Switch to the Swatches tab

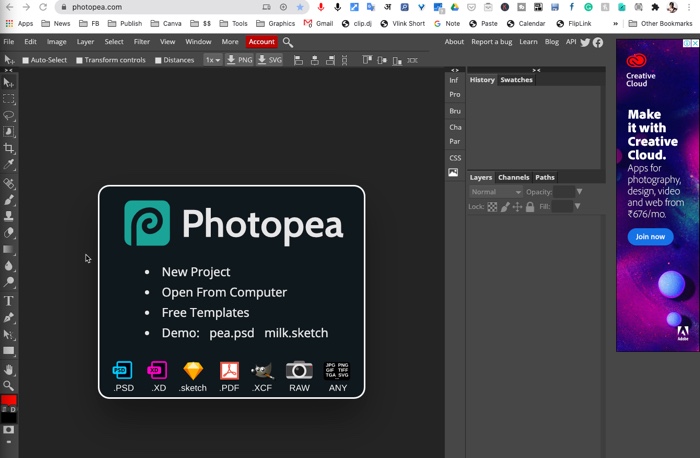pyautogui.click(x=516, y=80)
